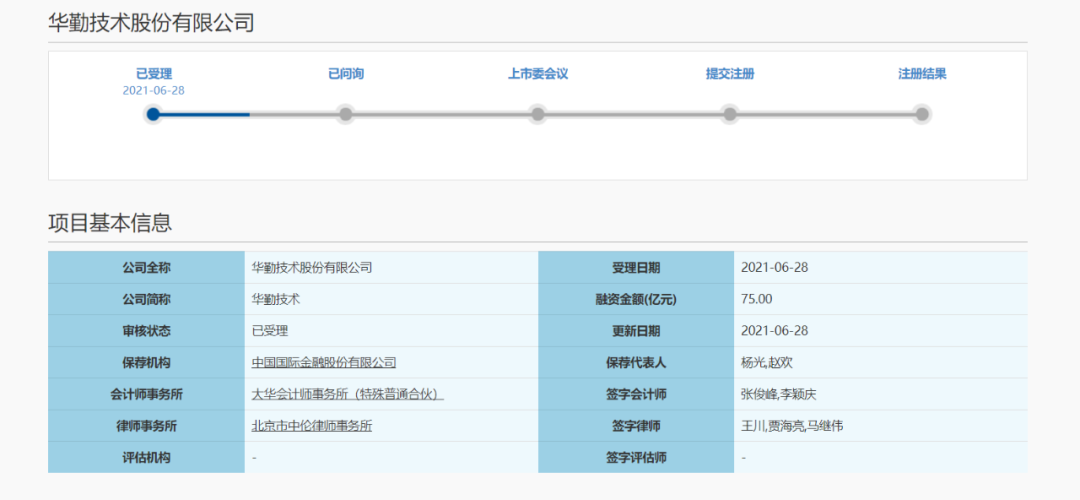Select the 上市委会议 stage label
The image size is (1080, 500).
tap(538, 74)
